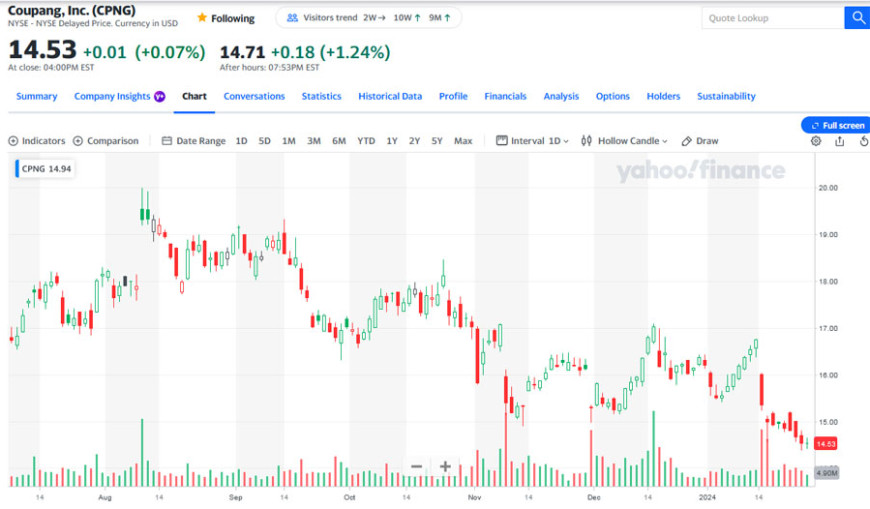Viewport: 870px width, 509px height.
Task: Open the Interval 1D dropdown
Action: pos(533,141)
